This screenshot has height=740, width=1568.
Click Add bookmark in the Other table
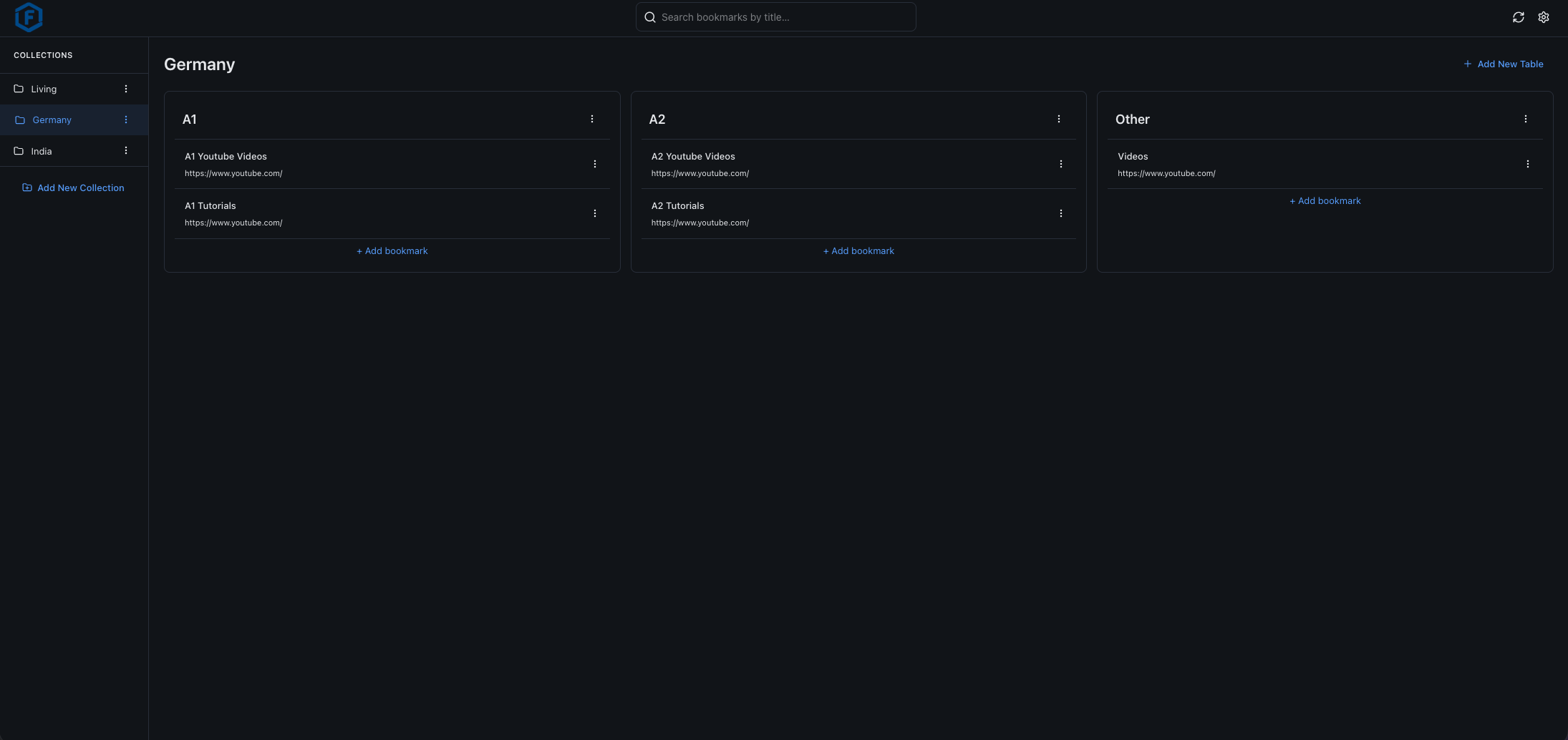1325,200
